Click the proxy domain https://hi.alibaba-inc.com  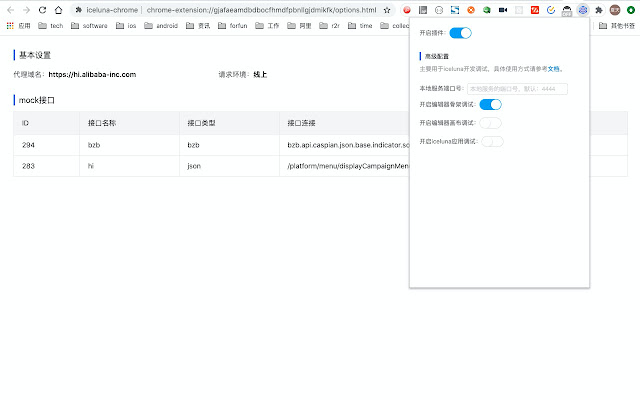(x=92, y=74)
